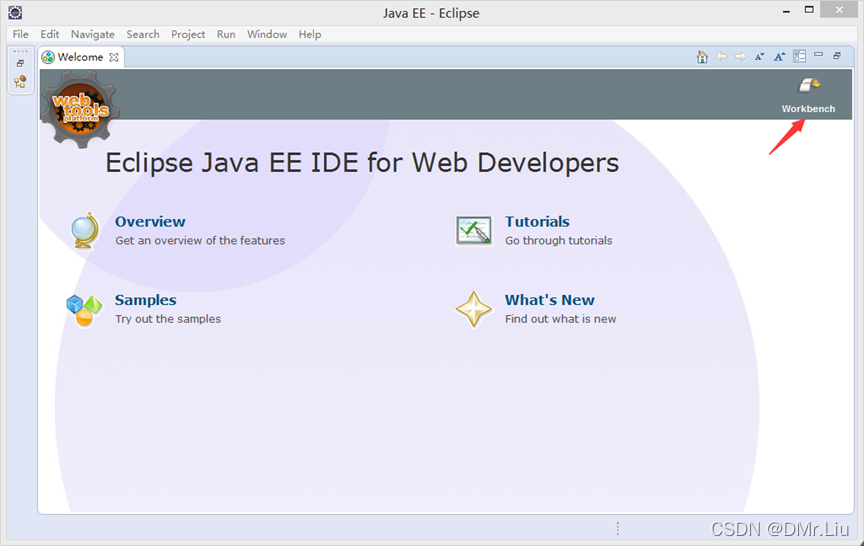Close the Eclipse window
Screen dimensions: 864x546
click(x=839, y=10)
